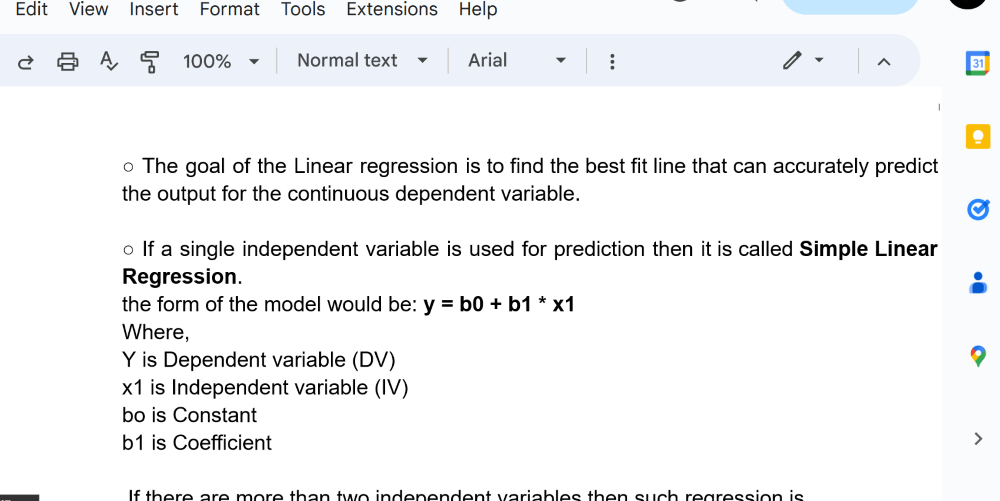Viewport: 1000px width, 501px height.
Task: Click the bold "Simple Linear Regression" text
Action: [867, 249]
